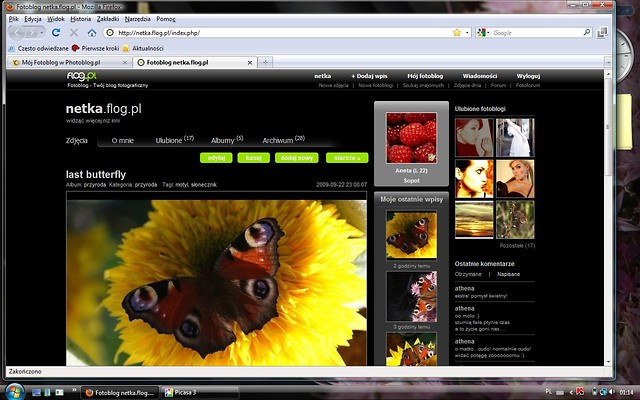Open the Plik menu

pos(13,19)
